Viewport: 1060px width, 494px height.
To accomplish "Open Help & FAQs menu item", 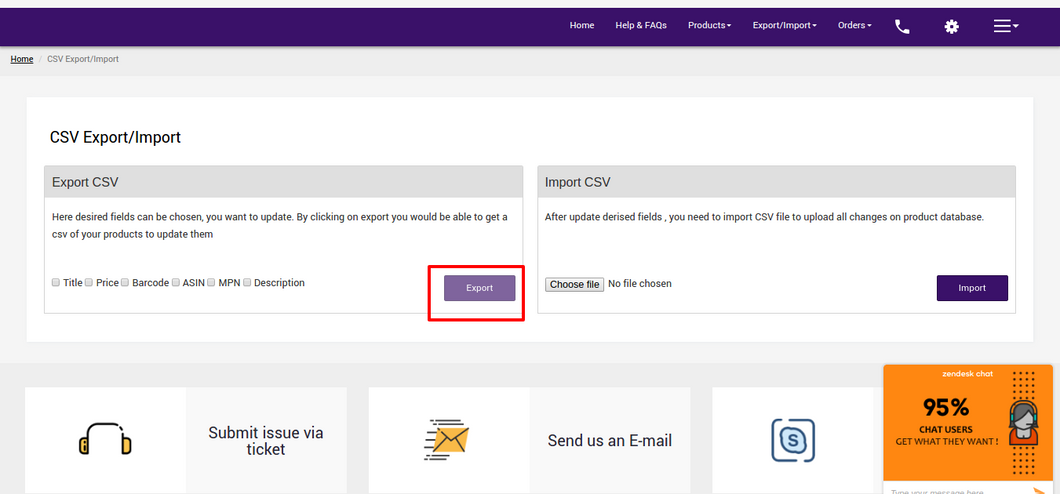I will point(641,25).
